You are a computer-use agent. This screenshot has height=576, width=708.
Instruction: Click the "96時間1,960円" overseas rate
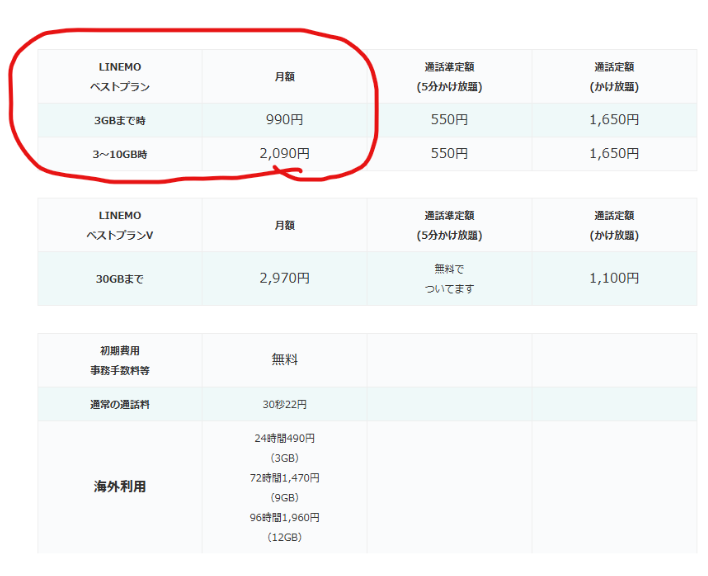(x=284, y=517)
